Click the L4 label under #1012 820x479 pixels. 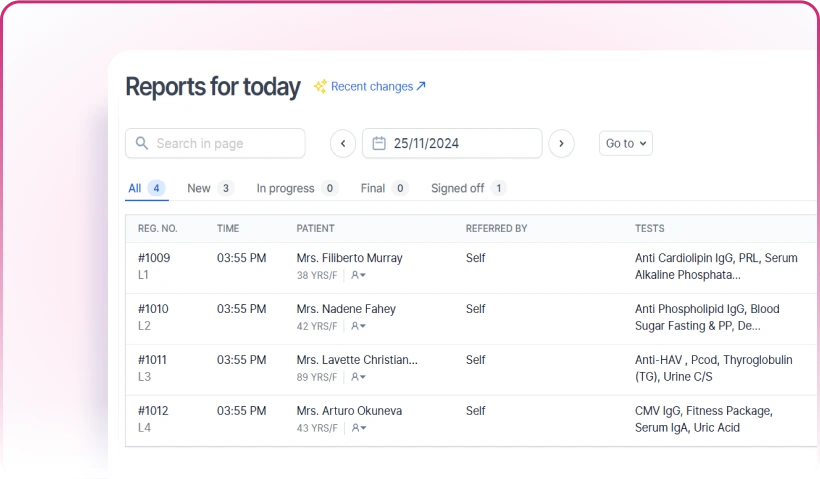pyautogui.click(x=144, y=428)
